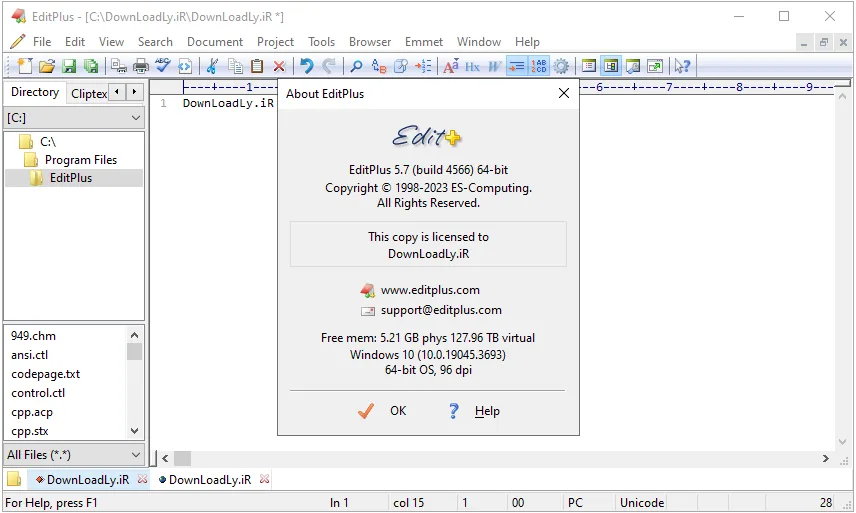Switch to the Cliptext side panel tab
Image resolution: width=856 pixels, height=513 pixels.
88,94
